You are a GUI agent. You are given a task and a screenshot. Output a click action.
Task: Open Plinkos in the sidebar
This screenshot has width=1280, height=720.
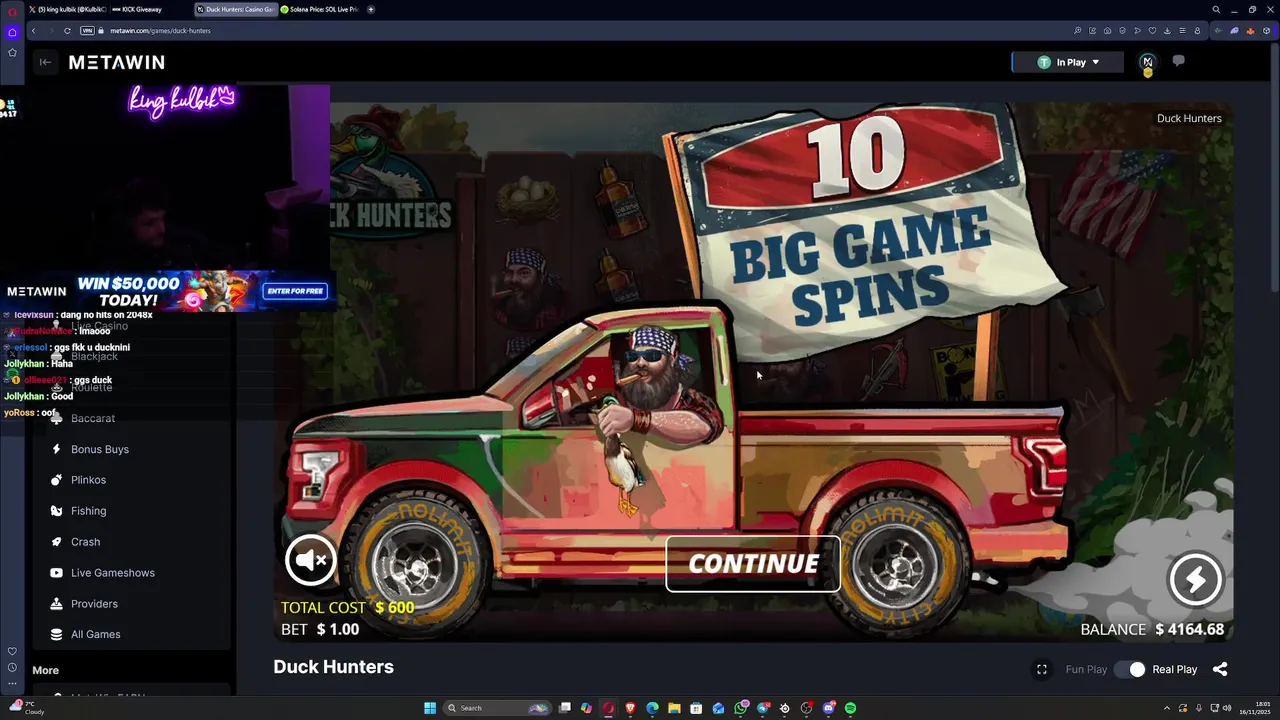pyautogui.click(x=88, y=480)
